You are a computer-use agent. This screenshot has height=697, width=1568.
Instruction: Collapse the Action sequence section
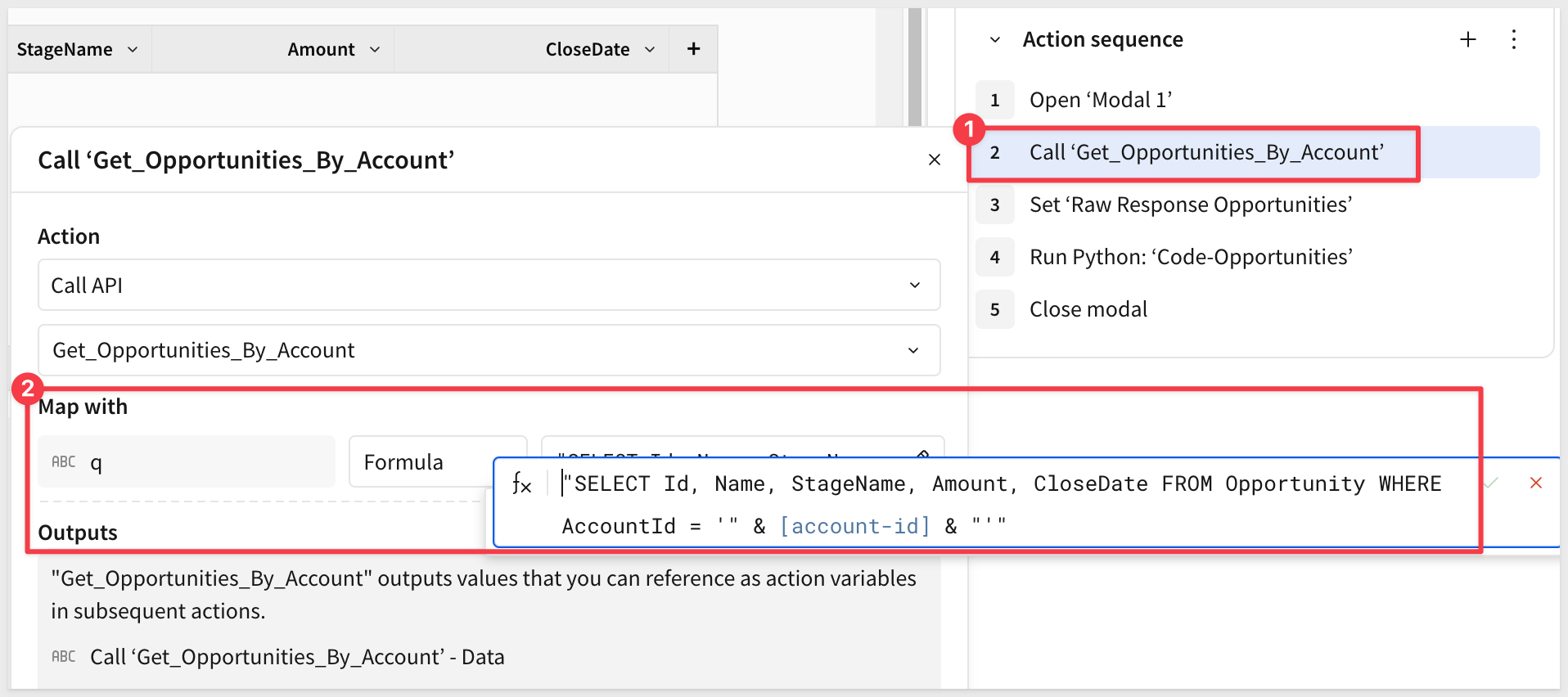point(995,40)
